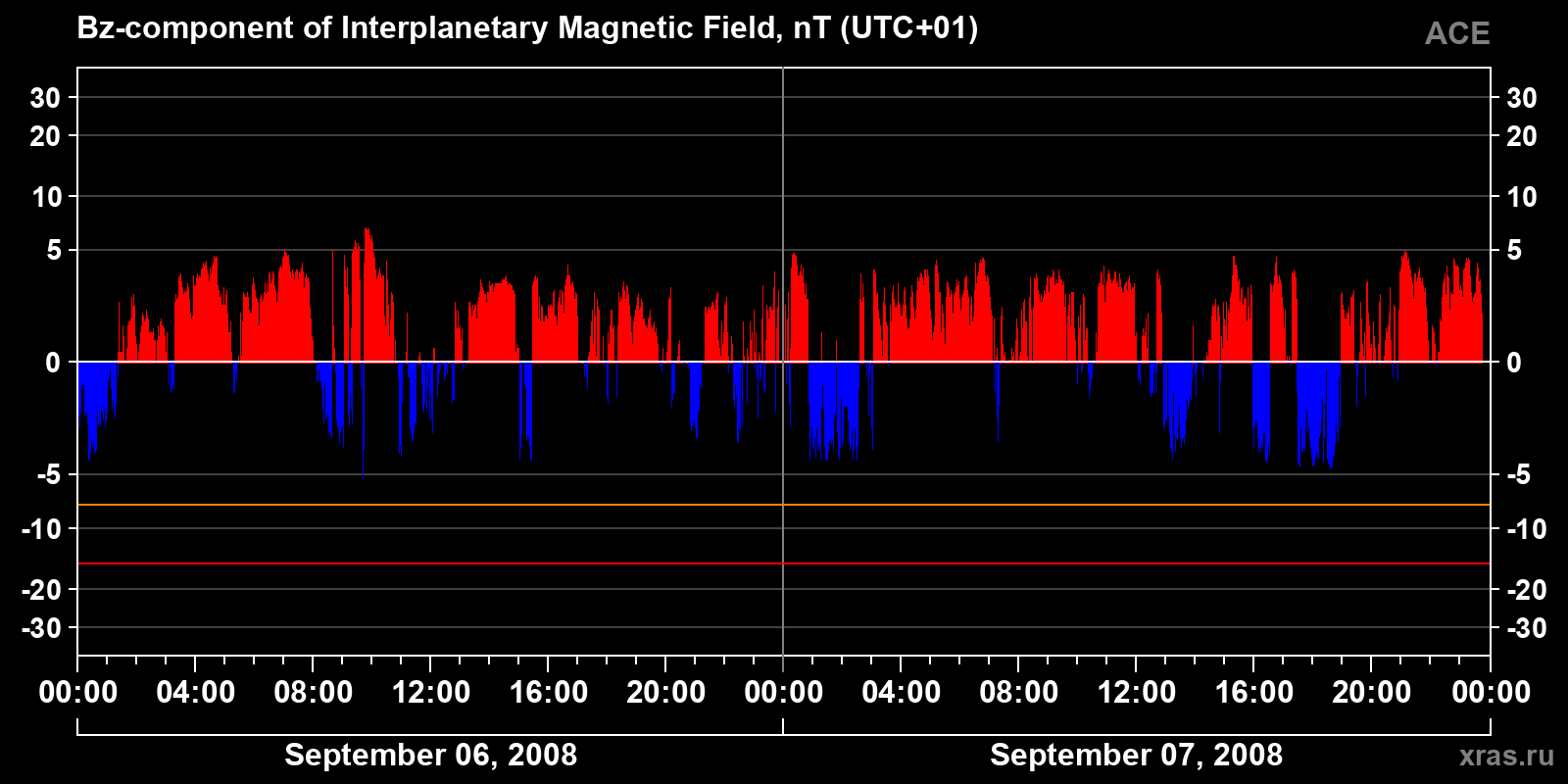1568x784 pixels.
Task: Click the orange horizontal threshold line
Action: click(784, 505)
